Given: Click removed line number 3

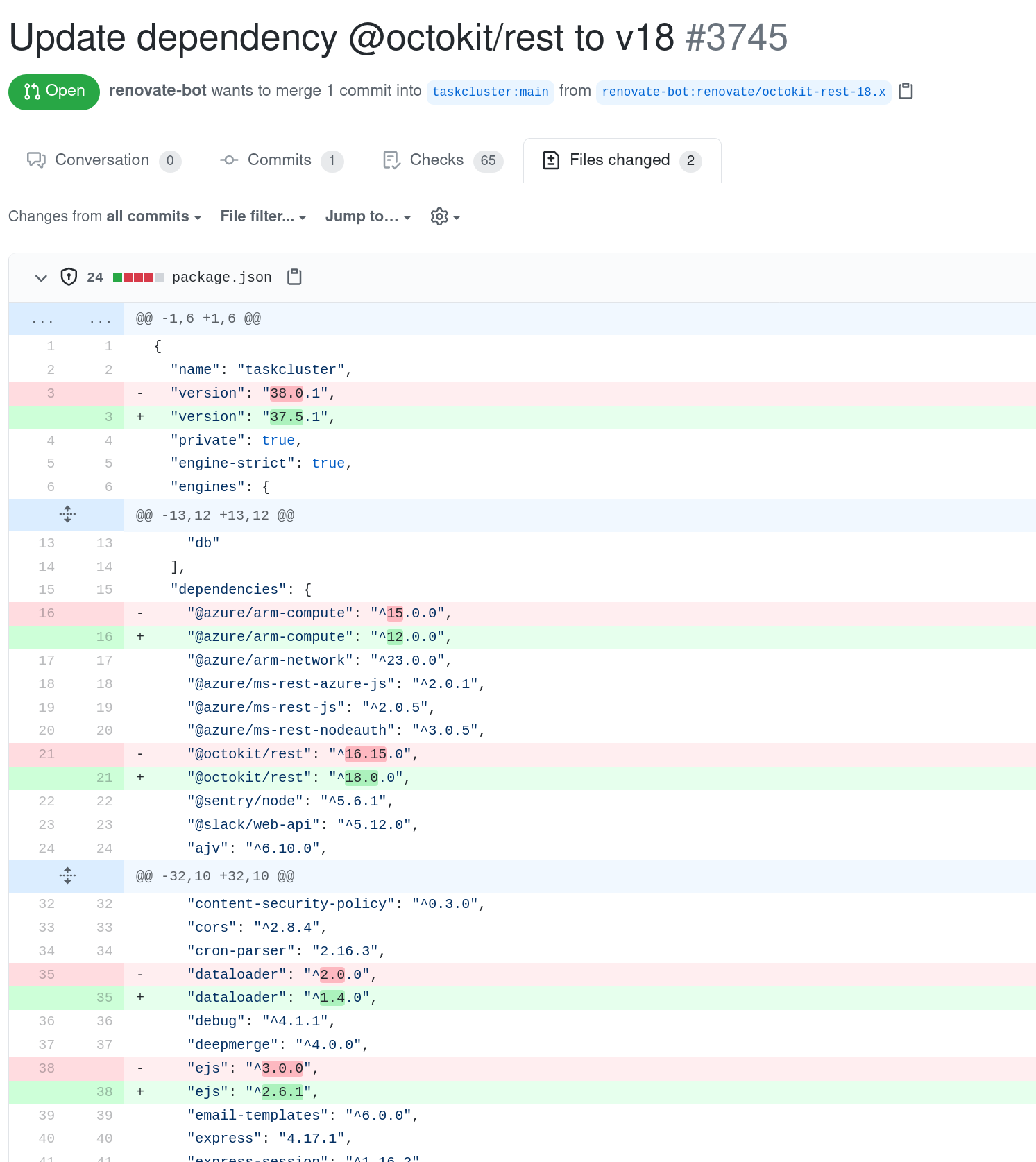Looking at the screenshot, I should pyautogui.click(x=51, y=393).
